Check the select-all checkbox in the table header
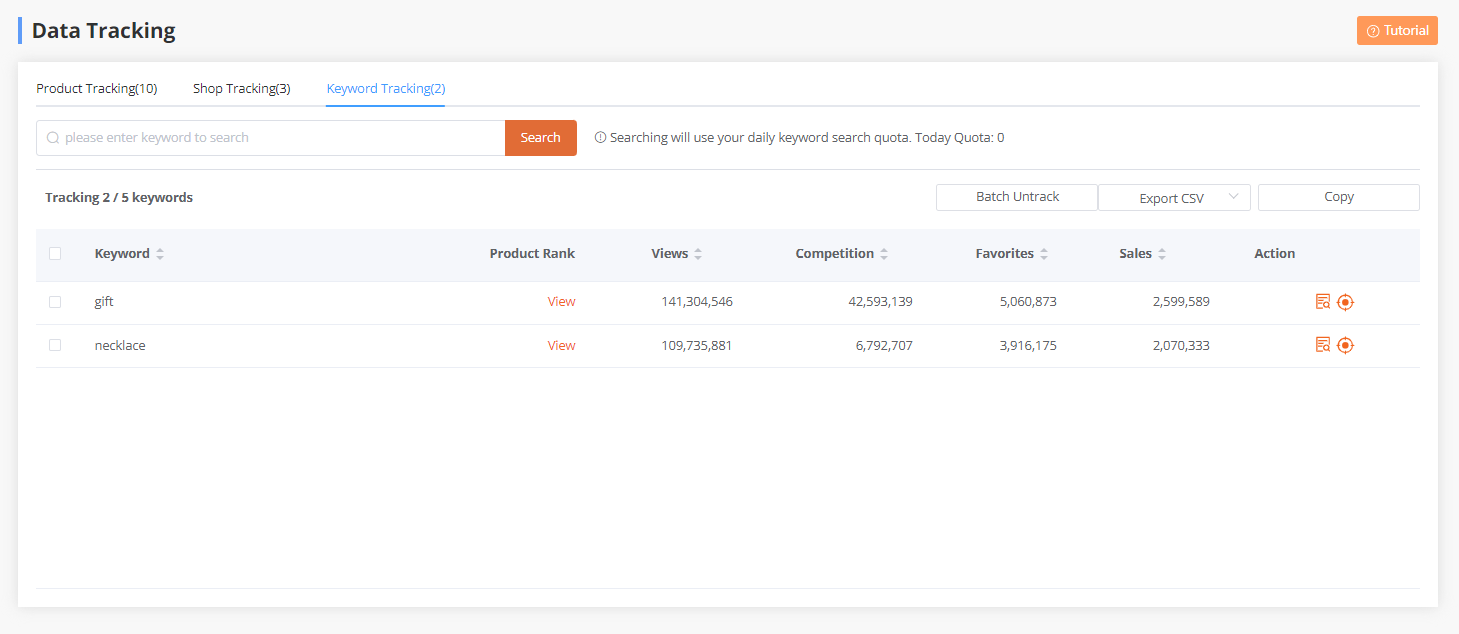This screenshot has width=1459, height=634. click(x=55, y=254)
